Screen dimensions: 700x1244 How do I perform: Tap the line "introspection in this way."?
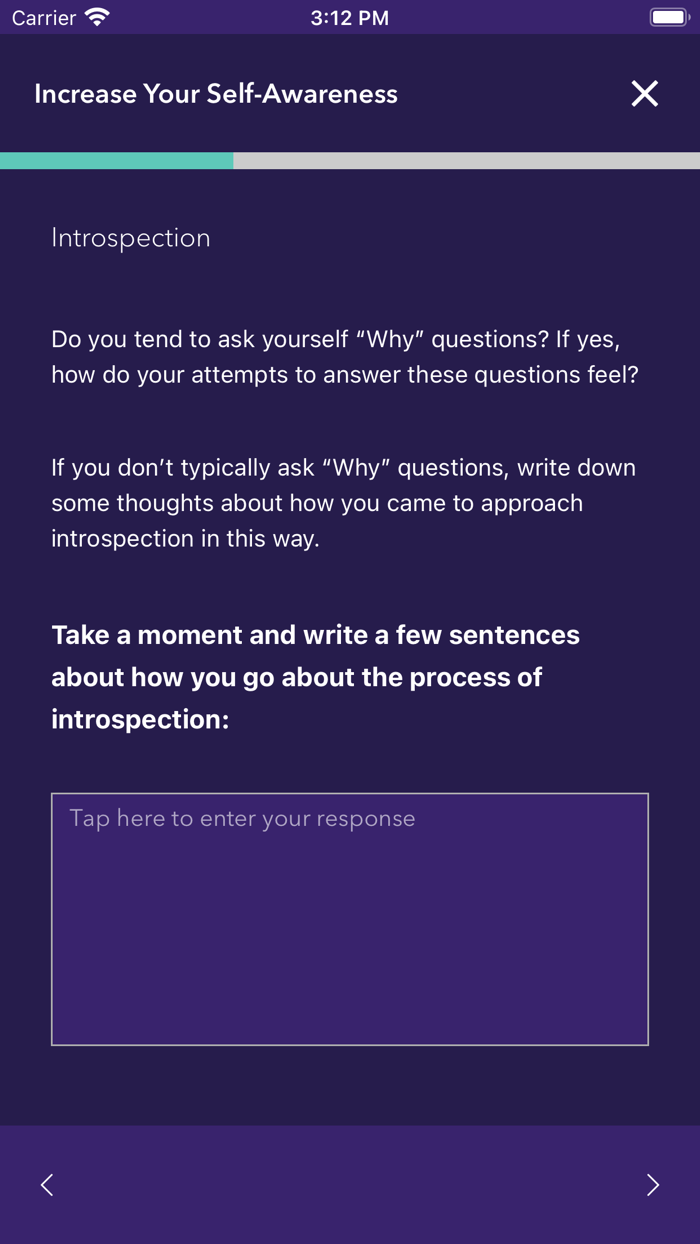pos(185,538)
